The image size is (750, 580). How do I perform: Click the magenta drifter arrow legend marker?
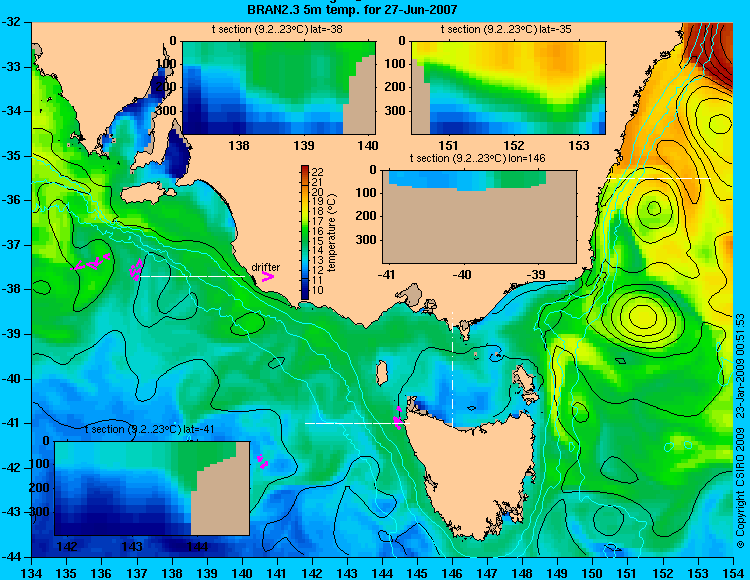pos(267,277)
